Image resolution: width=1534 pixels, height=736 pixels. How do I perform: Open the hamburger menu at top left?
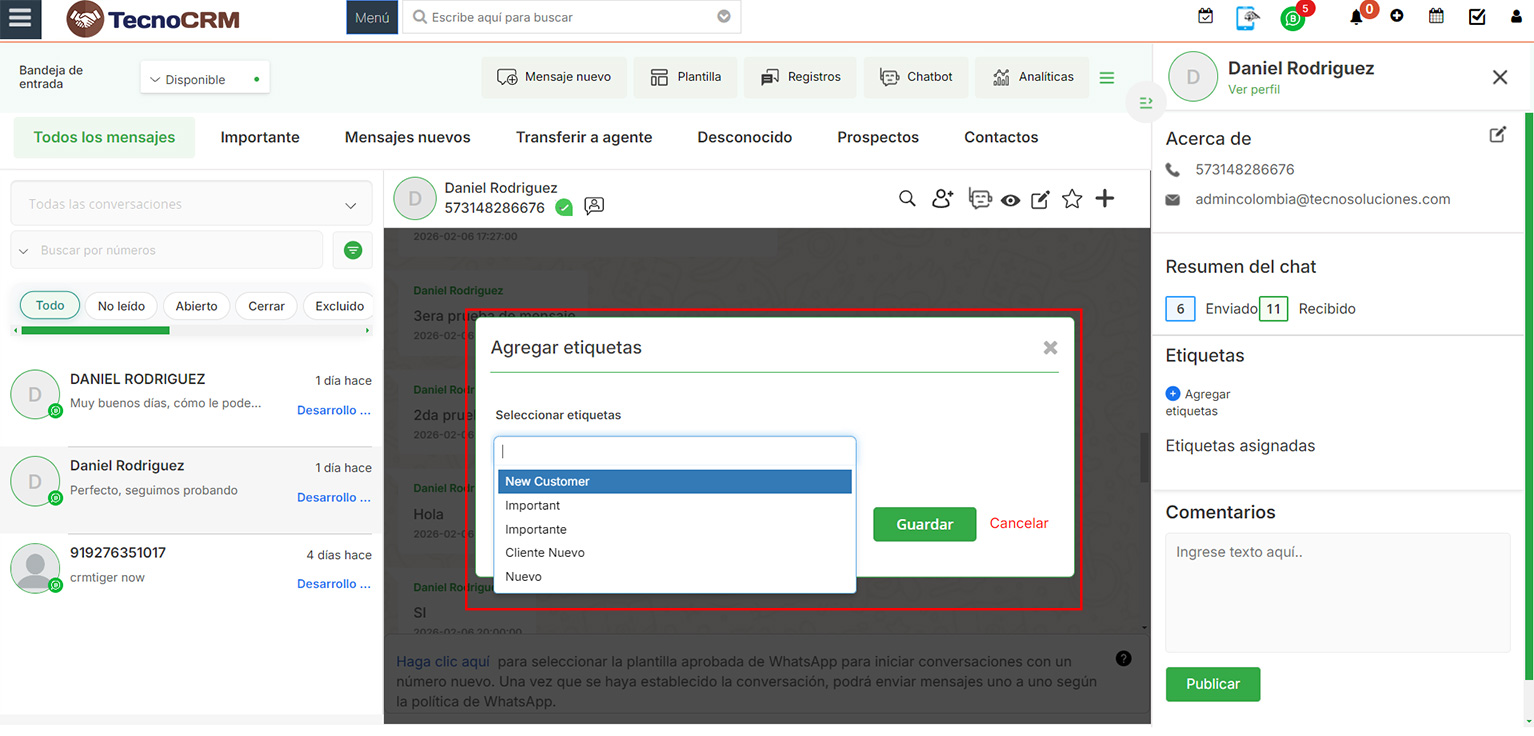coord(20,18)
